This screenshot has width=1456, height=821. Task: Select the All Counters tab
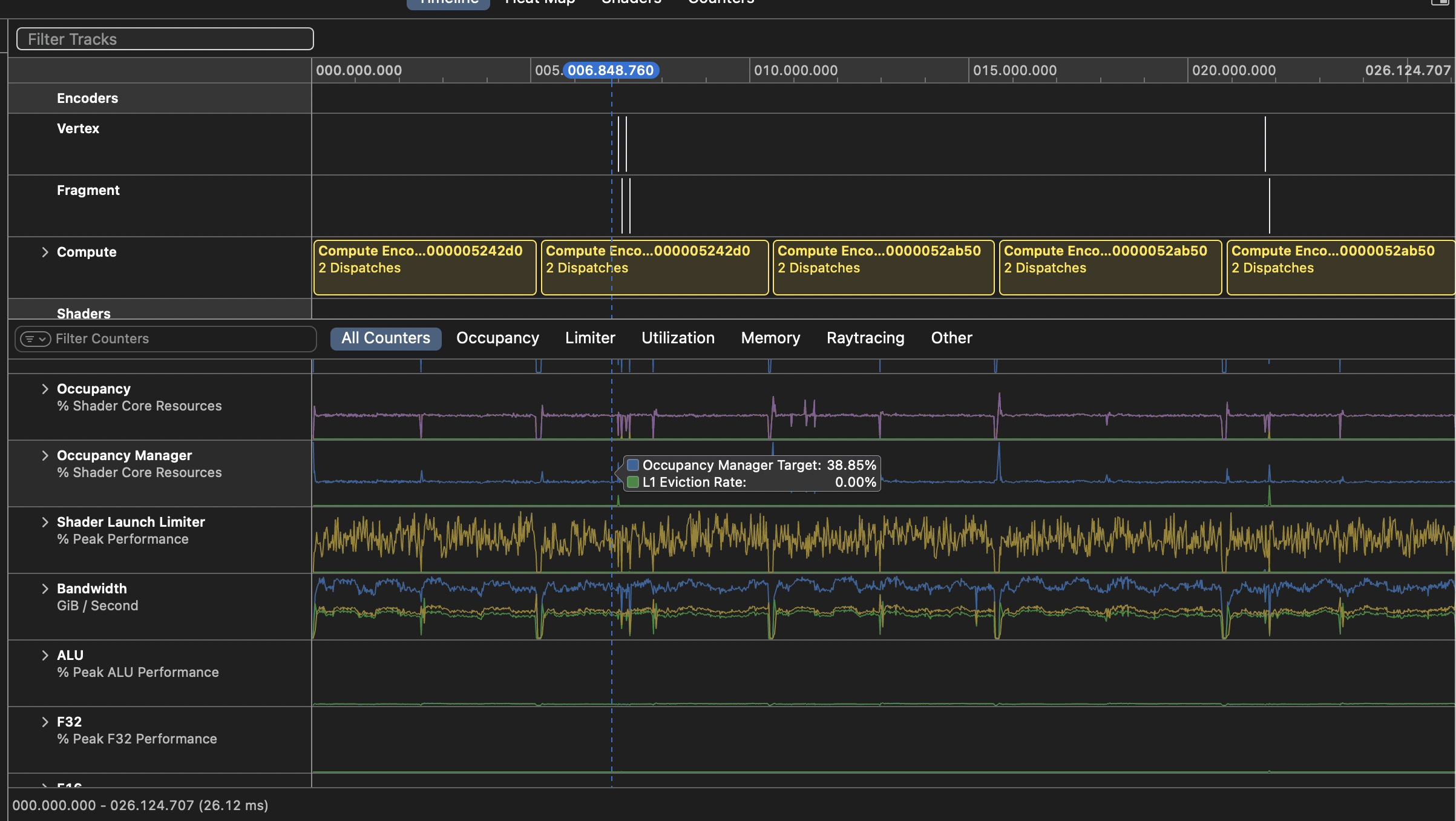pos(385,338)
